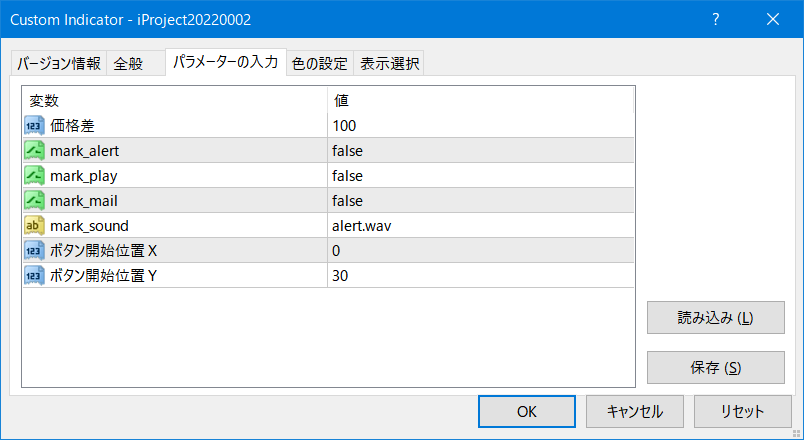Screen dimensions: 804x440
Task: Select the mark_alert variable name
Action: pyautogui.click(x=85, y=151)
